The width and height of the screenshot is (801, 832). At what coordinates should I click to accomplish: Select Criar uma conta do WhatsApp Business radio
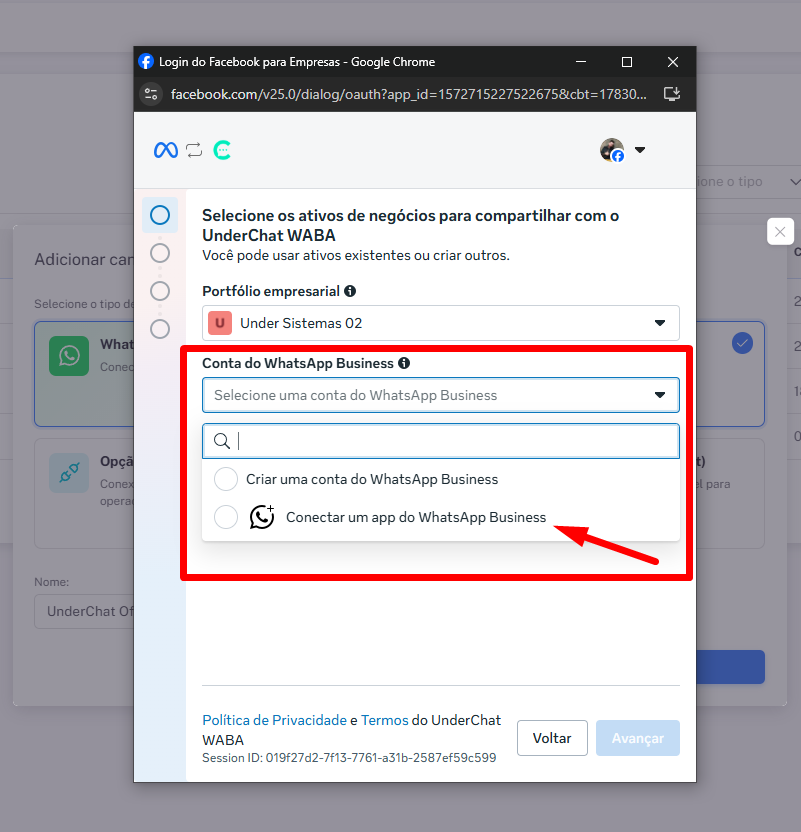226,479
